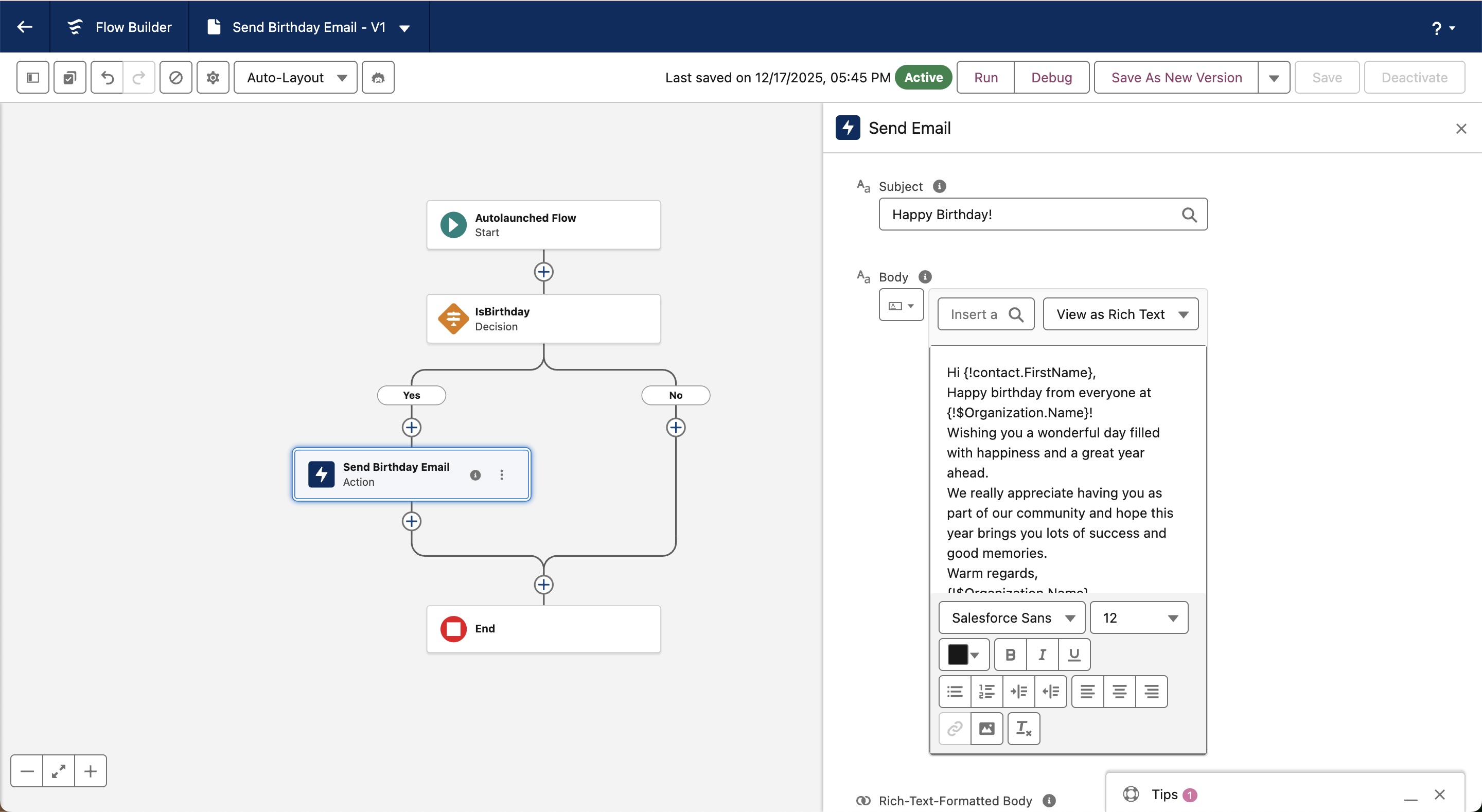The image size is (1482, 812).
Task: Open the black text color swatch
Action: click(963, 655)
